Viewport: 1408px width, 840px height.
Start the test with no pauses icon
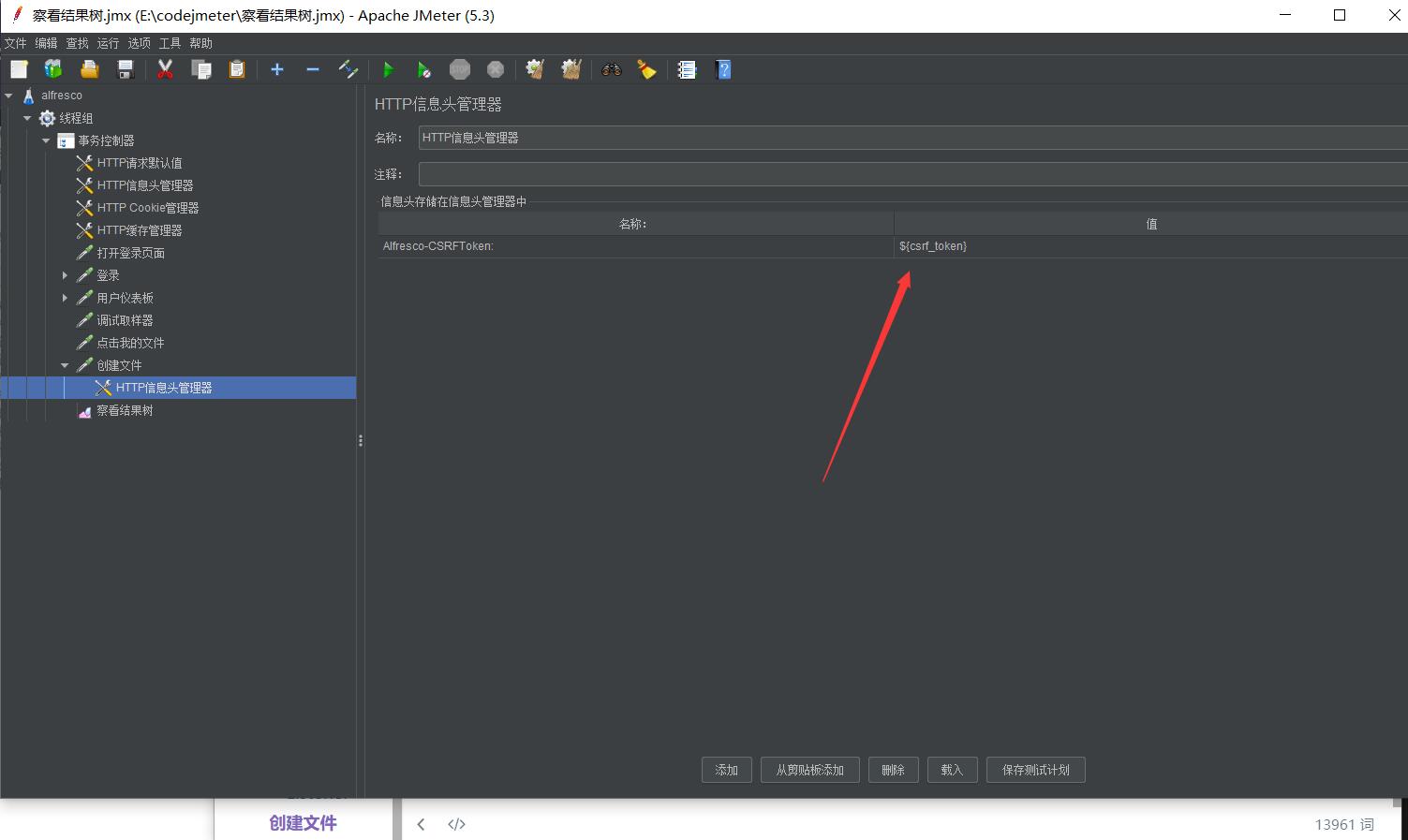coord(424,69)
